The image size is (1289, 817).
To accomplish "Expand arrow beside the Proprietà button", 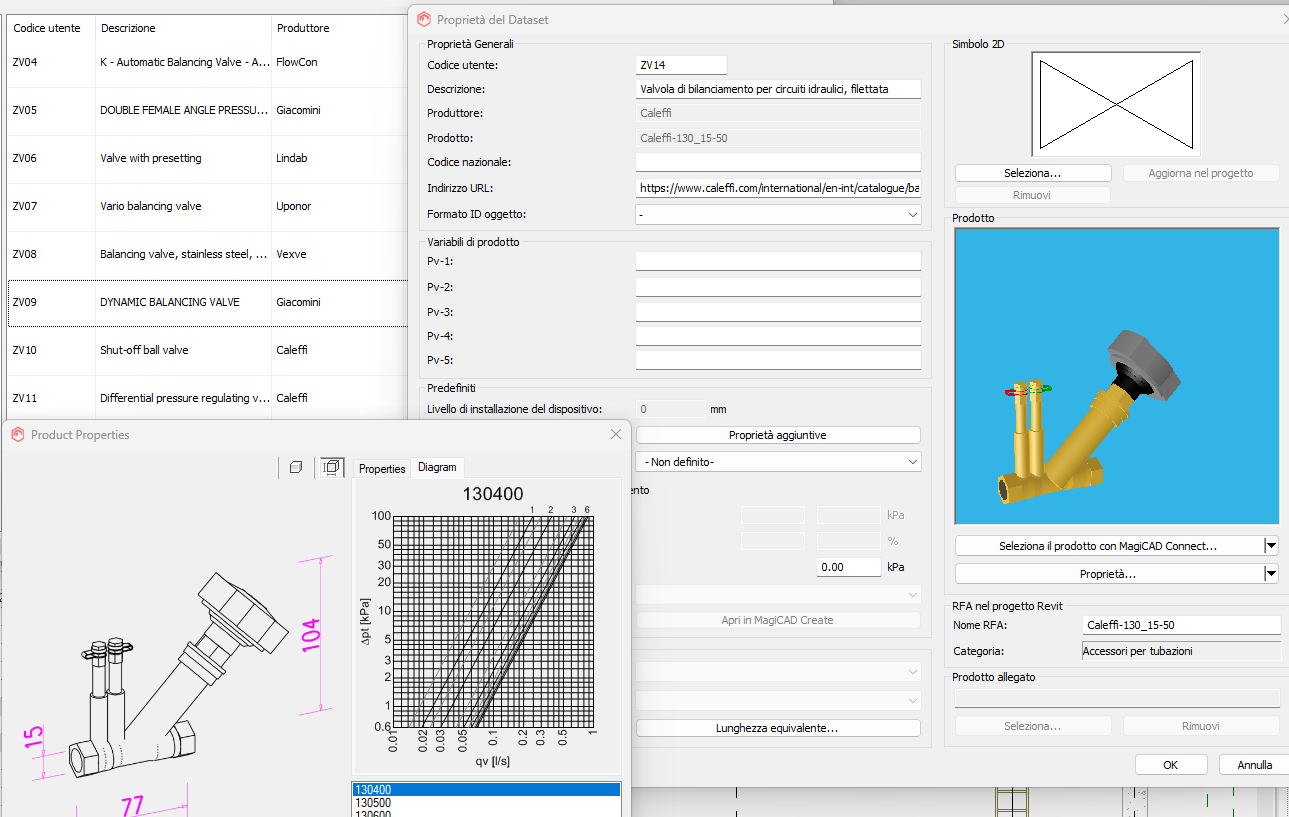I will pos(1271,574).
